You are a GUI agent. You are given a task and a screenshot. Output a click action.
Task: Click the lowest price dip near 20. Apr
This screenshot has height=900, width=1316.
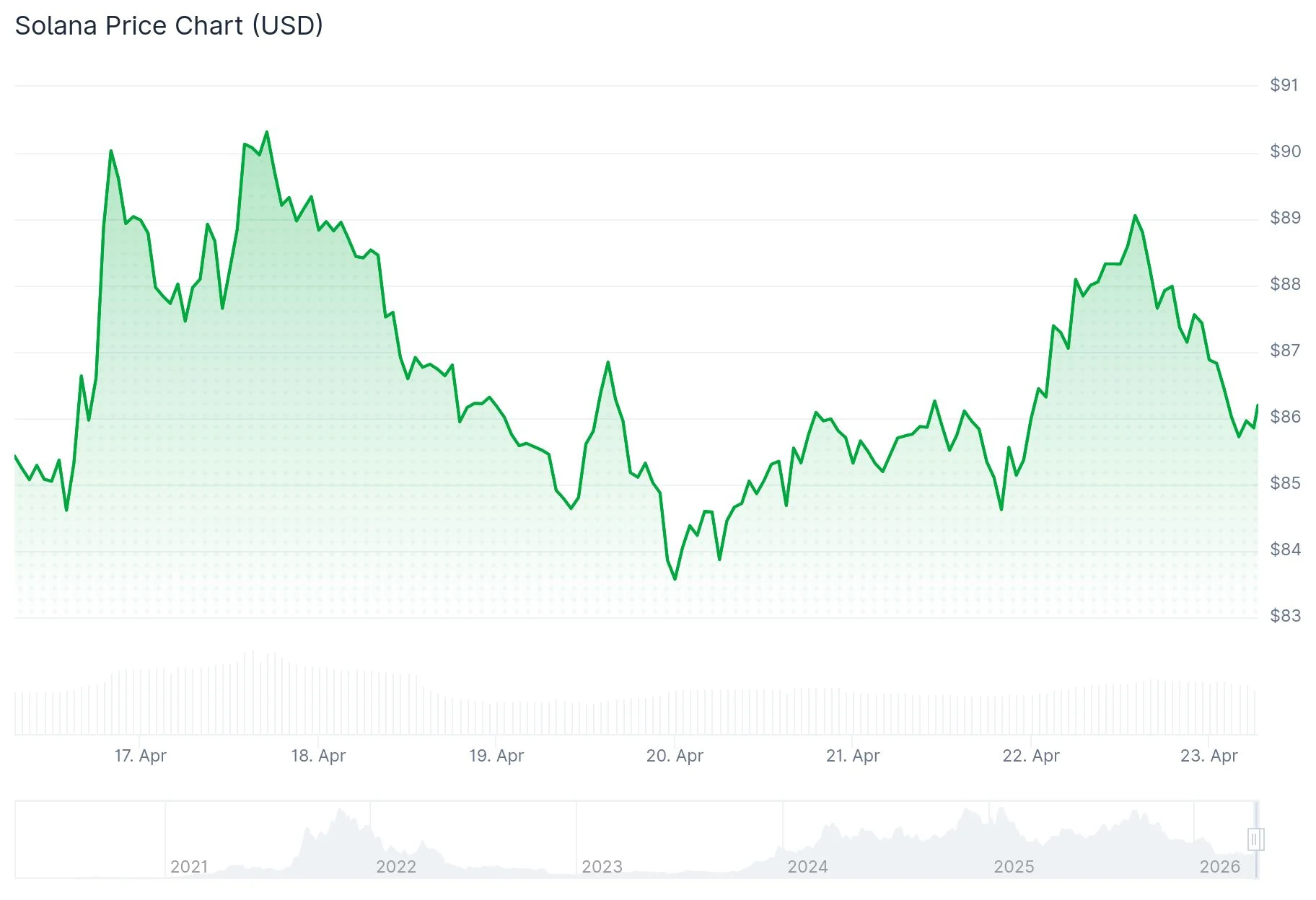[675, 579]
